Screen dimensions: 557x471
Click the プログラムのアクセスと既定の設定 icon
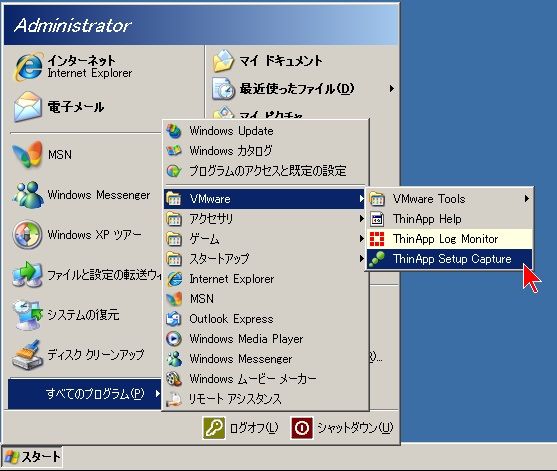(174, 171)
